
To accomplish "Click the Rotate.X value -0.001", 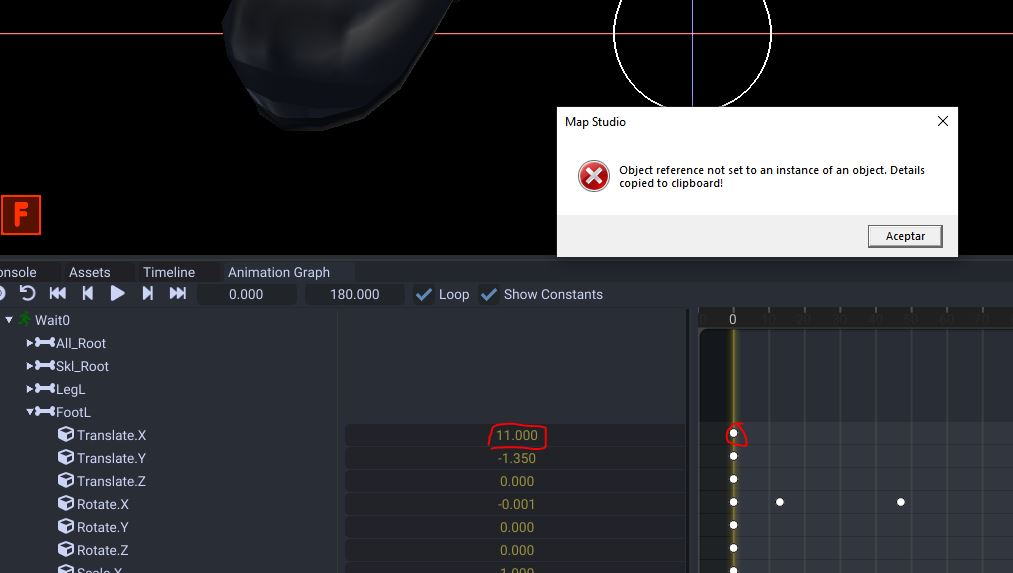I will click(x=516, y=504).
